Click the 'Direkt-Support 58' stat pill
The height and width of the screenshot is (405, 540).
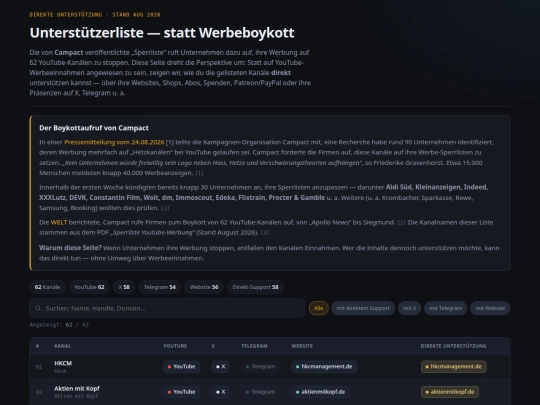tap(255, 287)
